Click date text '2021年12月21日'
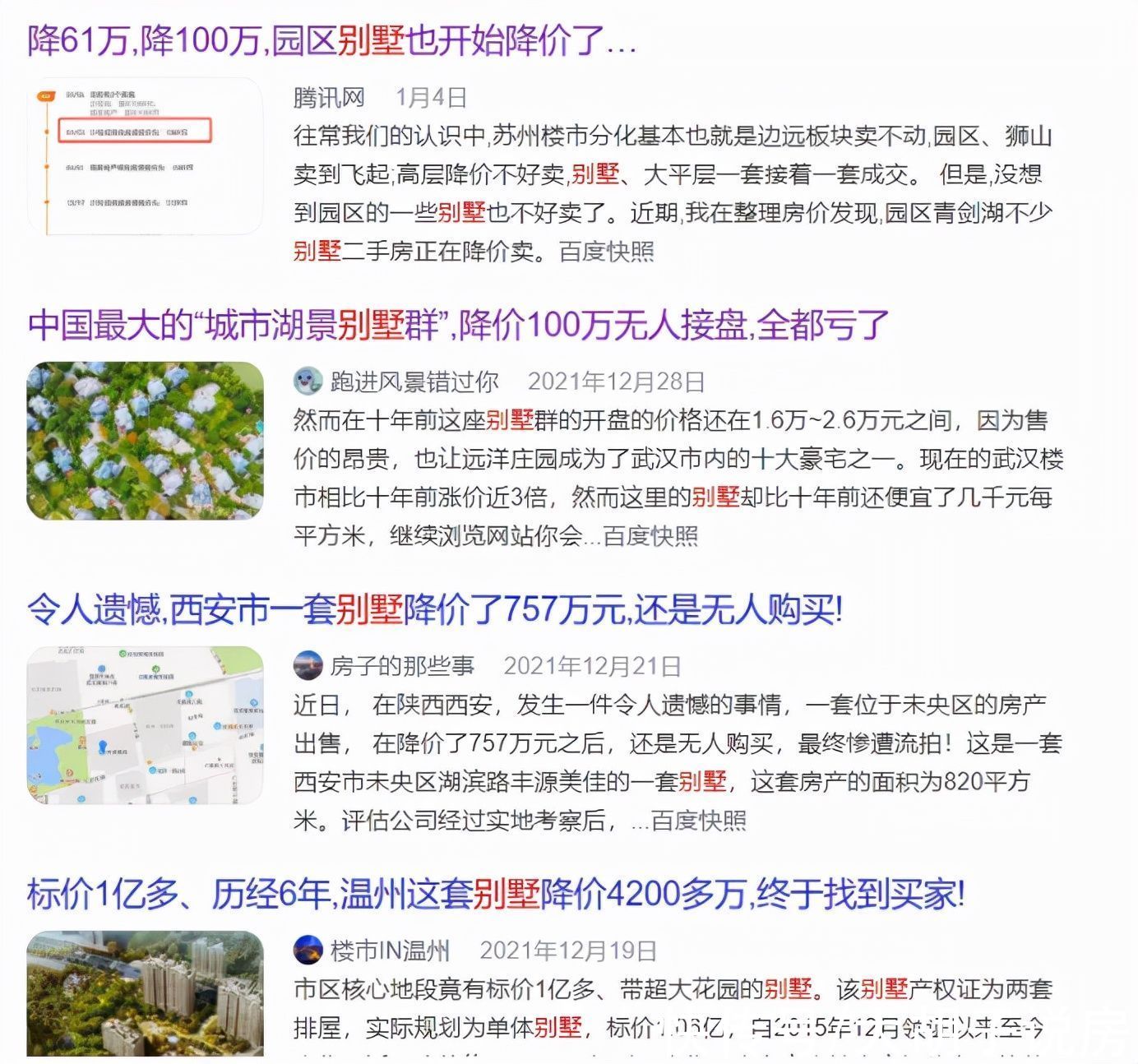This screenshot has width=1138, height=1064. (592, 666)
